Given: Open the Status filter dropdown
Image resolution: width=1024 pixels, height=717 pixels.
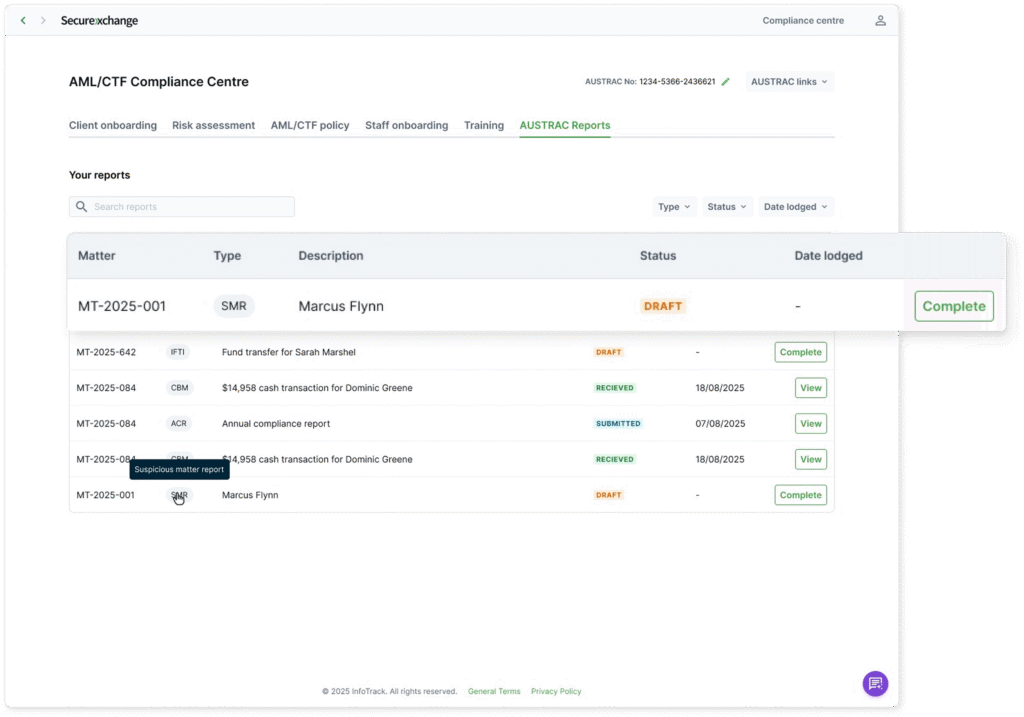Looking at the screenshot, I should click(727, 207).
